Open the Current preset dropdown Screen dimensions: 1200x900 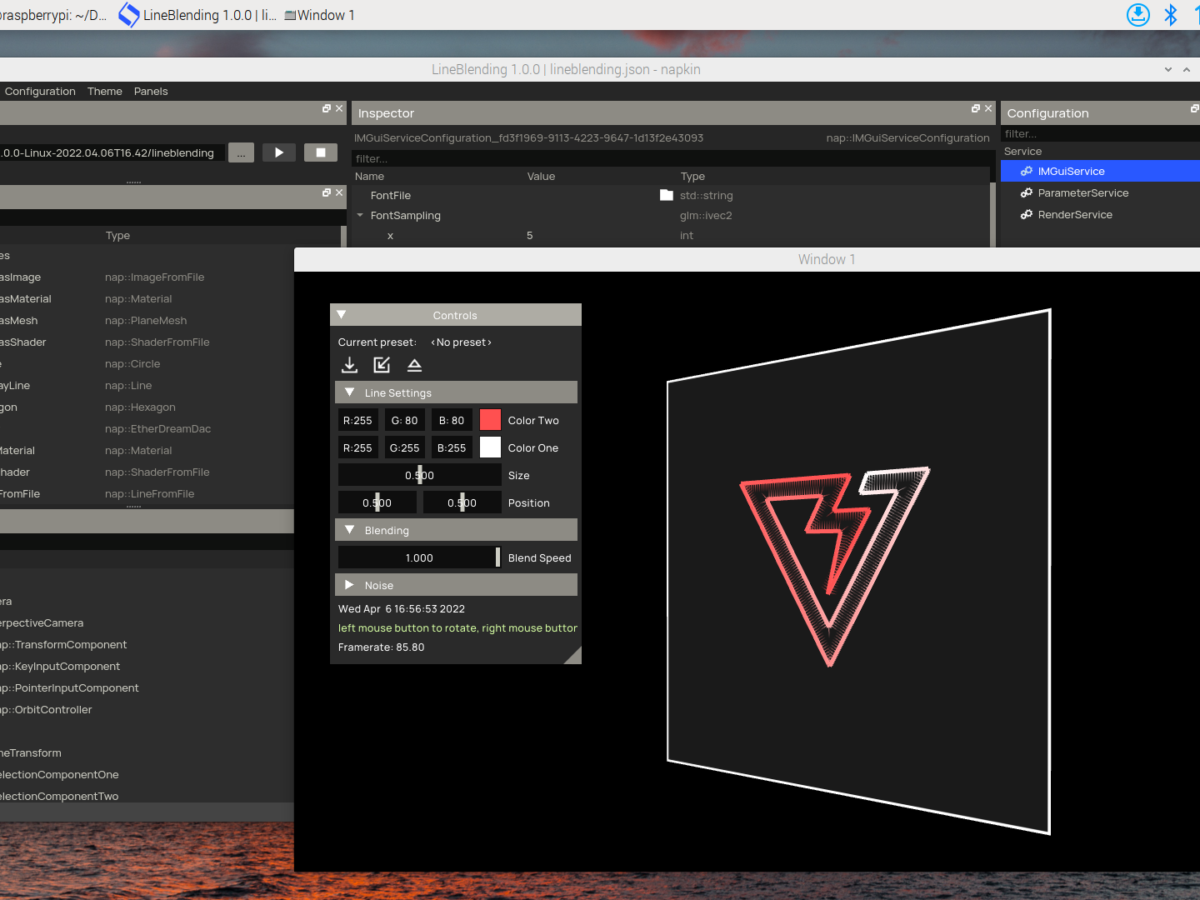461,342
